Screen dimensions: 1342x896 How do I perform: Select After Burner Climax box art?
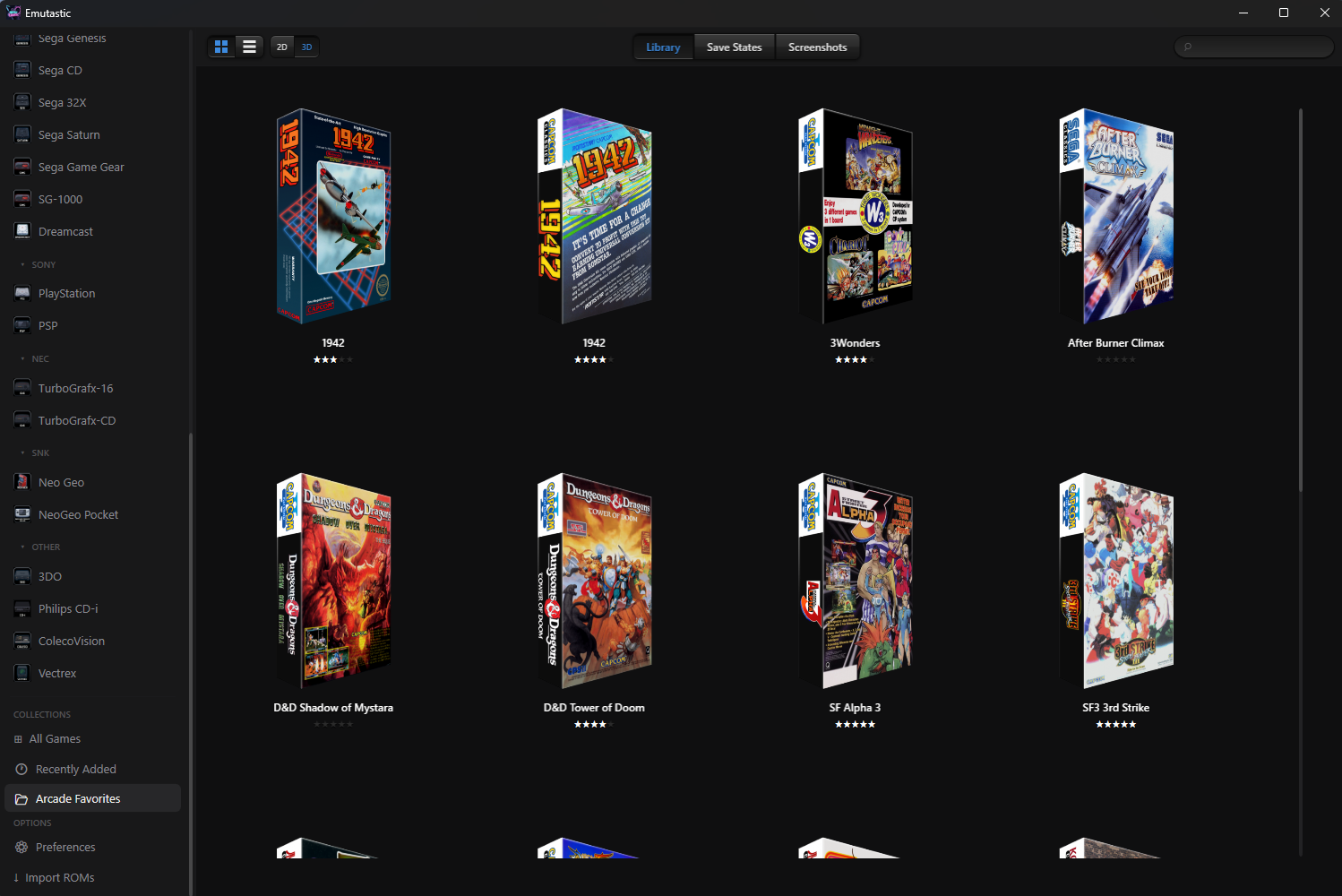pyautogui.click(x=1116, y=216)
